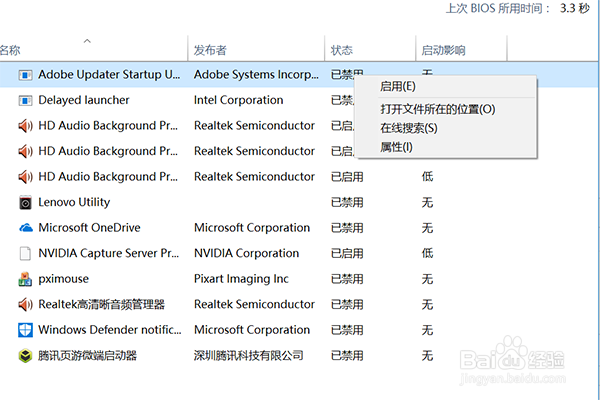Click publisher Adobe Systems Incorp...
This screenshot has width=600, height=400.
tap(256, 75)
